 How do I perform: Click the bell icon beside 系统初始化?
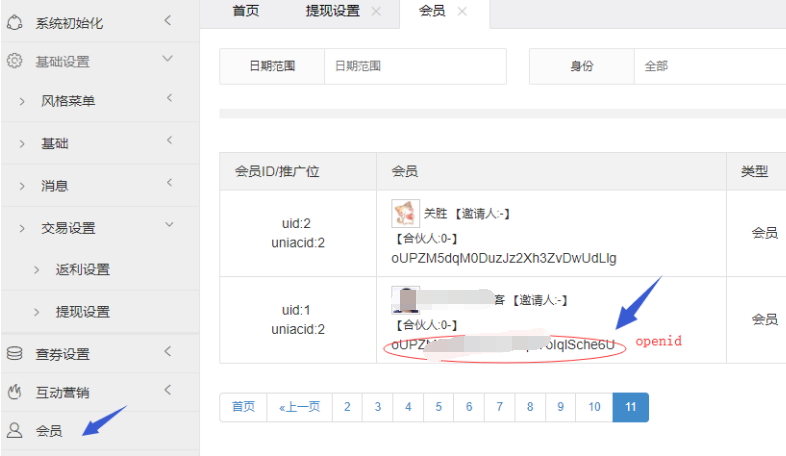point(15,22)
